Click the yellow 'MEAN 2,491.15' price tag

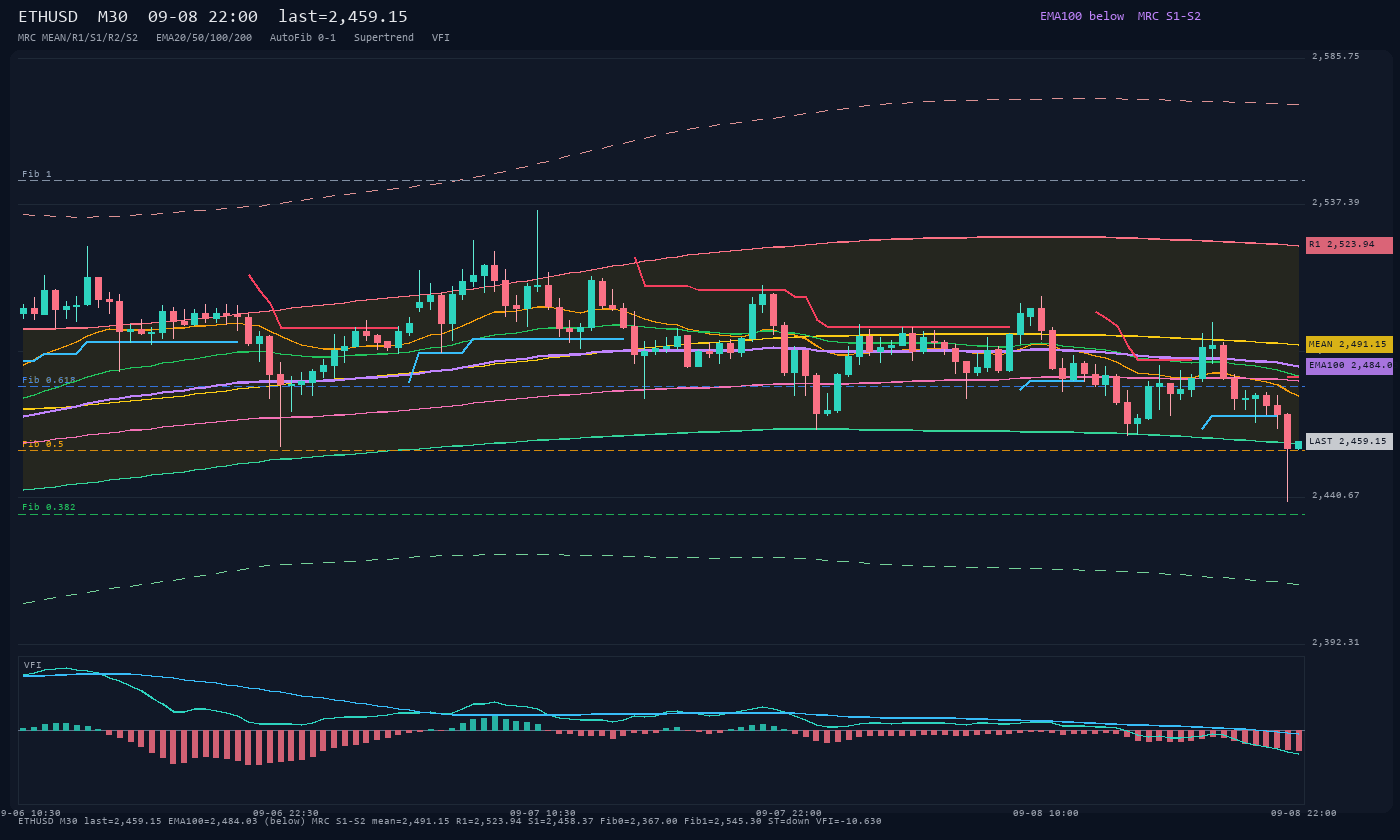[x=1349, y=344]
